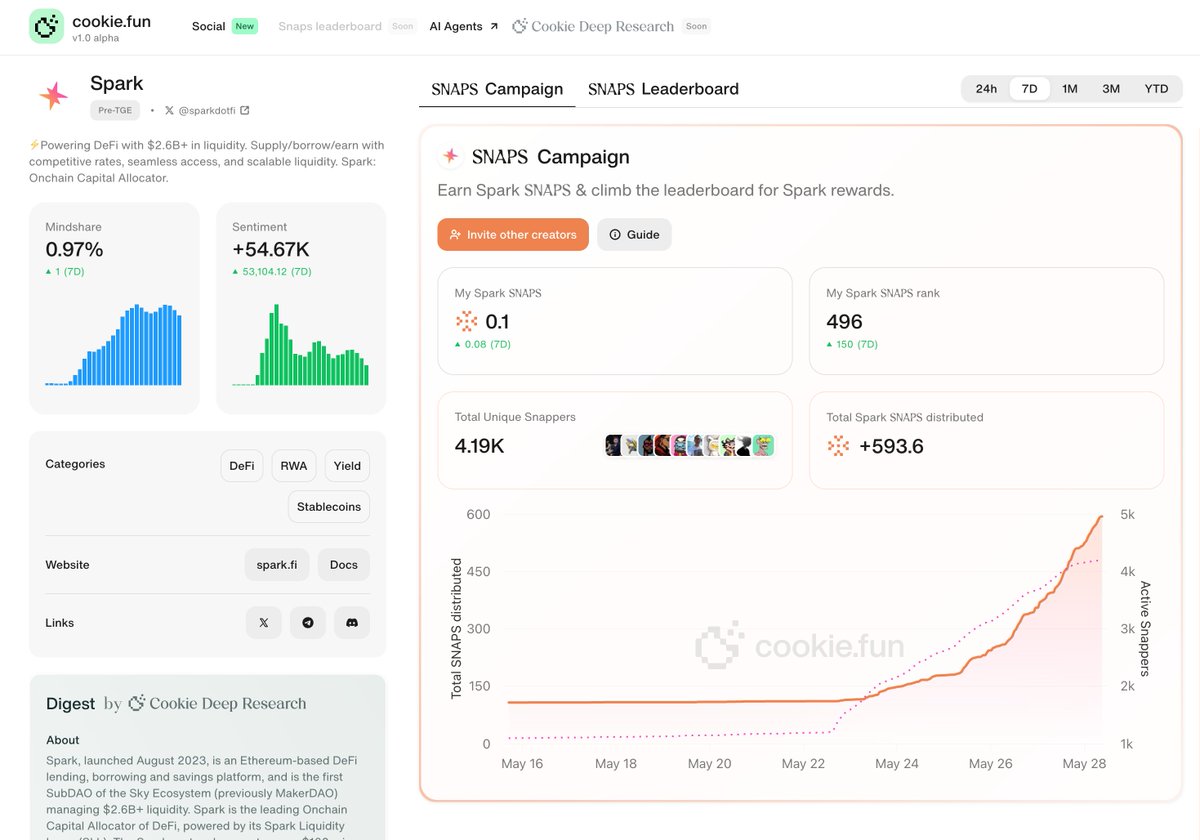The width and height of the screenshot is (1200, 840).
Task: Select the 3M time range
Action: [1111, 89]
